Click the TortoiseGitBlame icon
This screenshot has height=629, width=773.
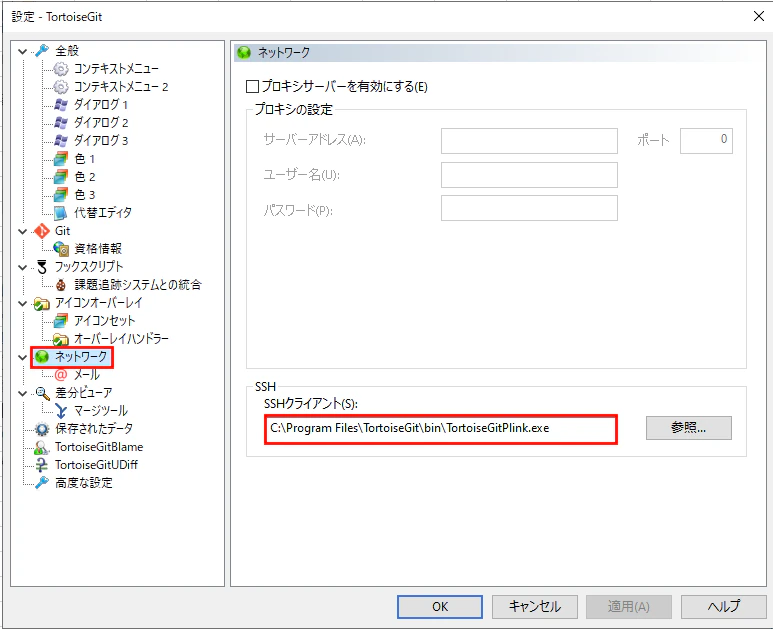click(42, 447)
